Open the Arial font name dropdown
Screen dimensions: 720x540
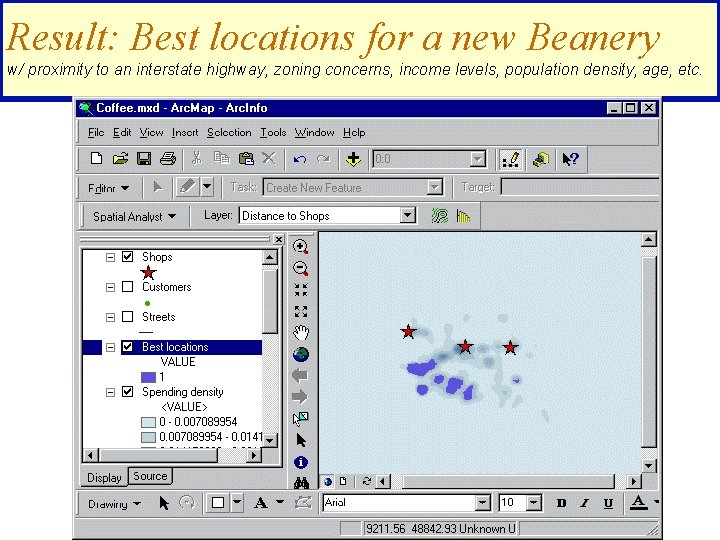tap(482, 503)
